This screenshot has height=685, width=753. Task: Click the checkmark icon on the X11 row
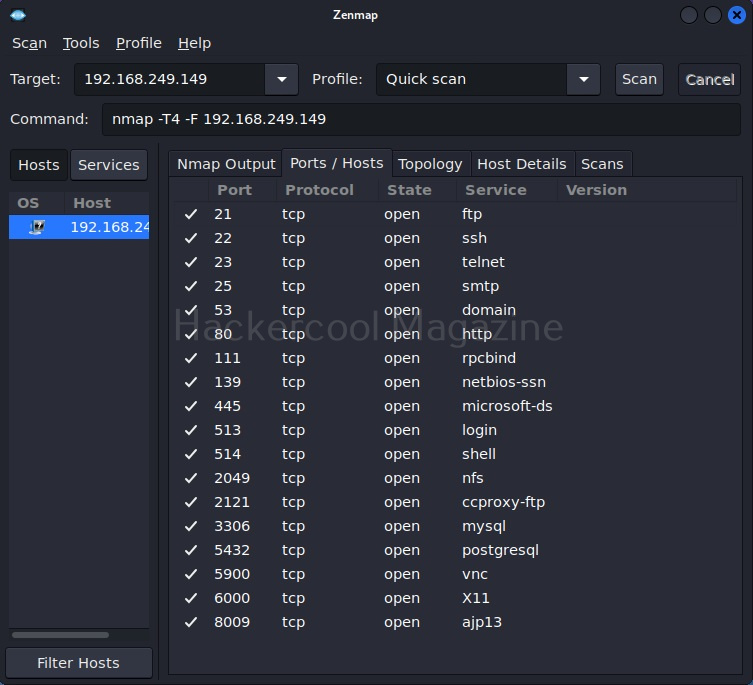(x=191, y=598)
